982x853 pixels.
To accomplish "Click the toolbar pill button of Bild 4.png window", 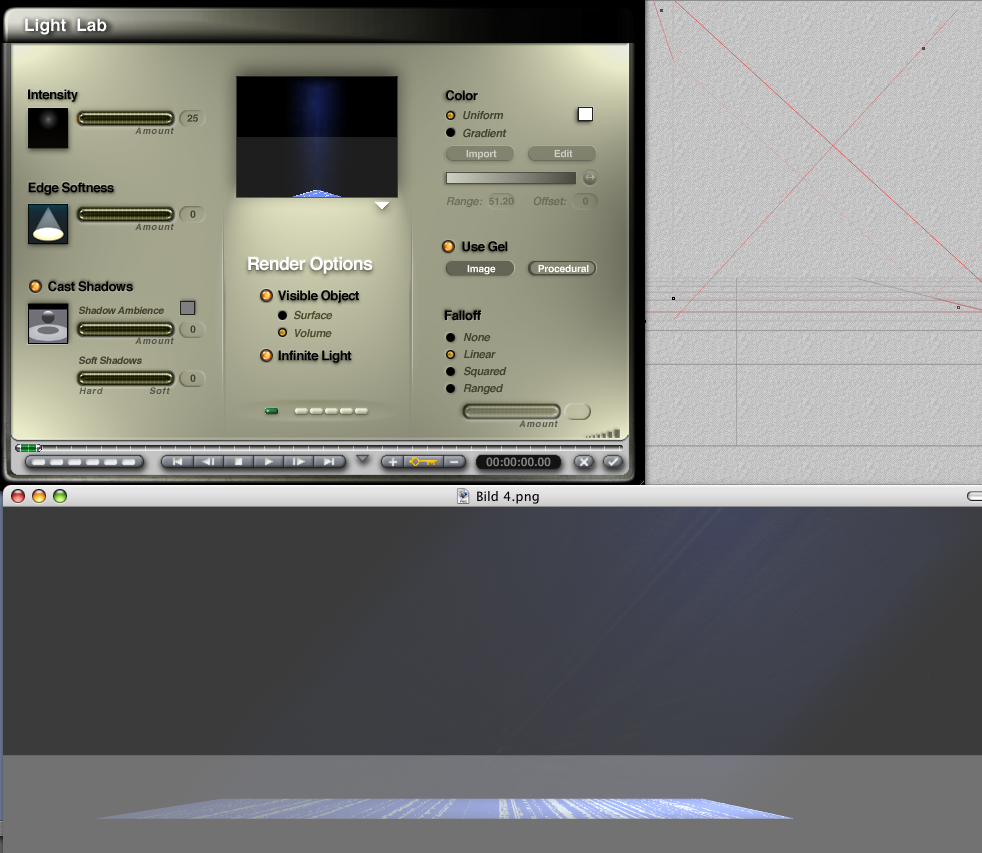I will [x=974, y=496].
